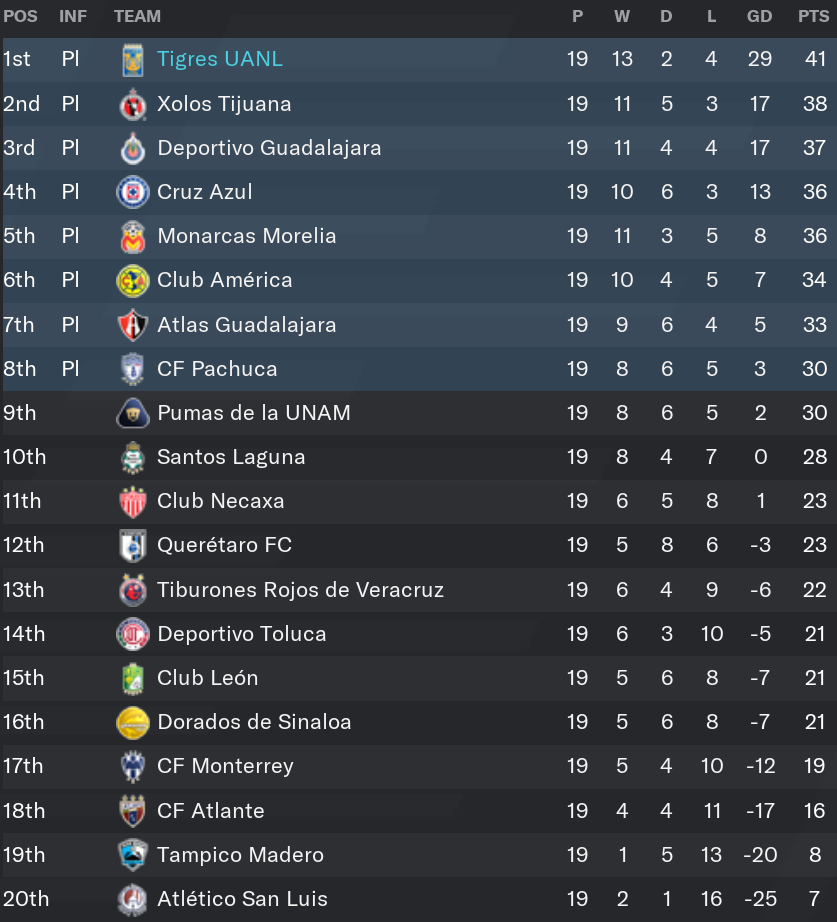Click the Club Necaxa striped crest
This screenshot has height=922, width=837.
[132, 502]
